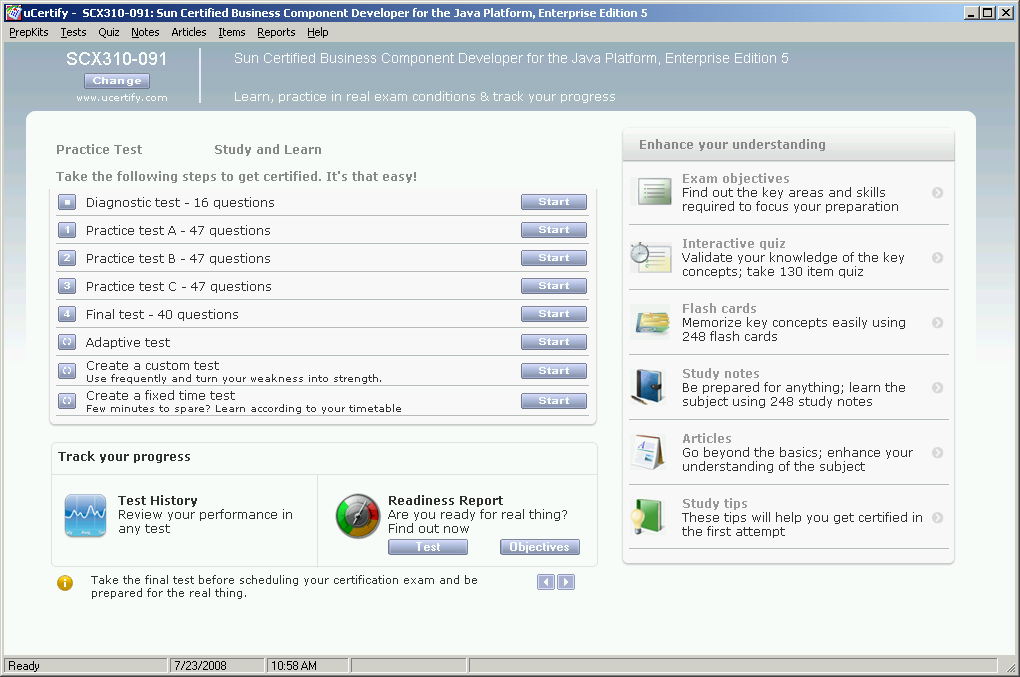1020x677 pixels.
Task: Show the previous tip with left arrow
Action: coord(546,582)
